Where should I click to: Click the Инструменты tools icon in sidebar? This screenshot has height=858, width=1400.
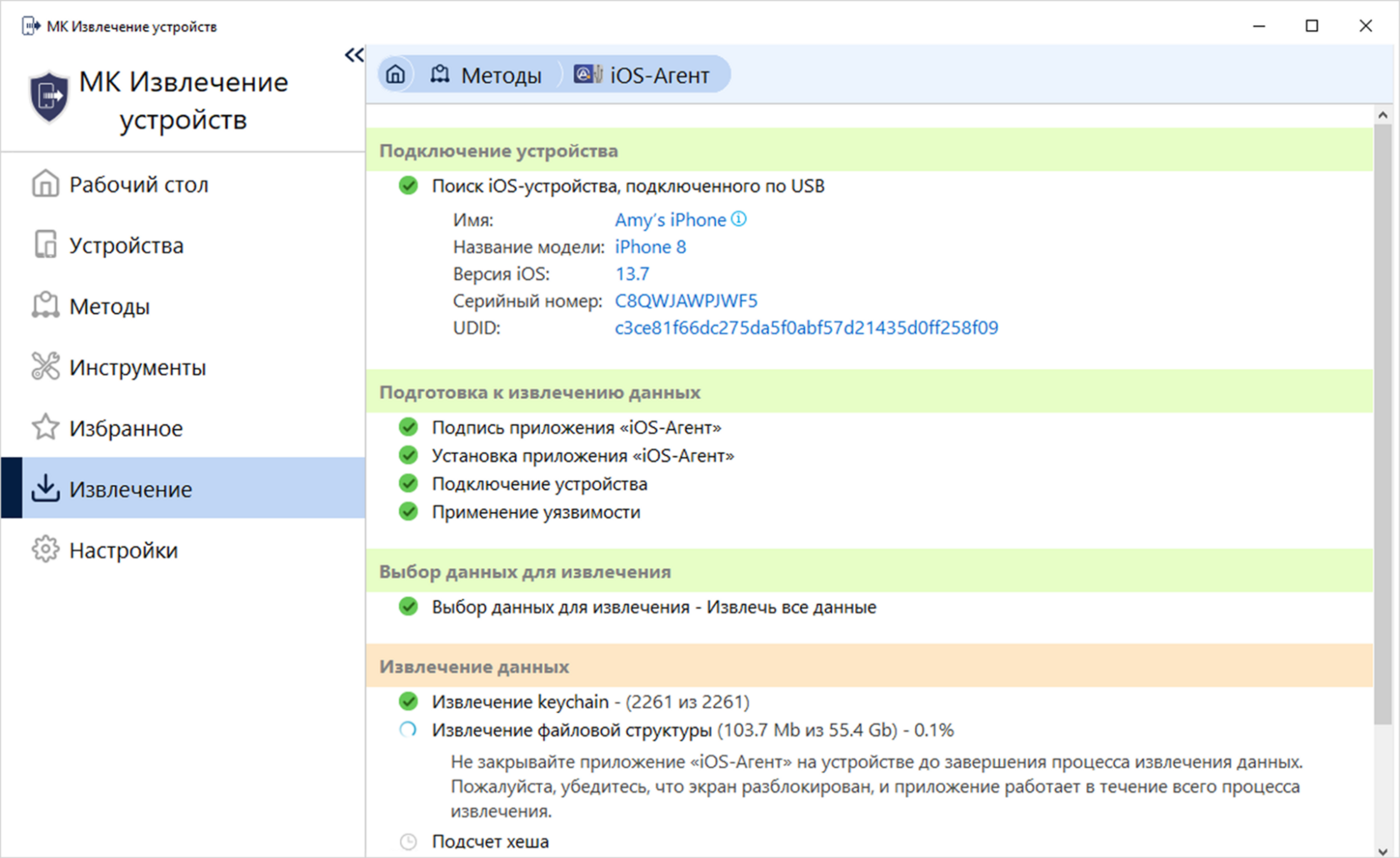tap(46, 367)
